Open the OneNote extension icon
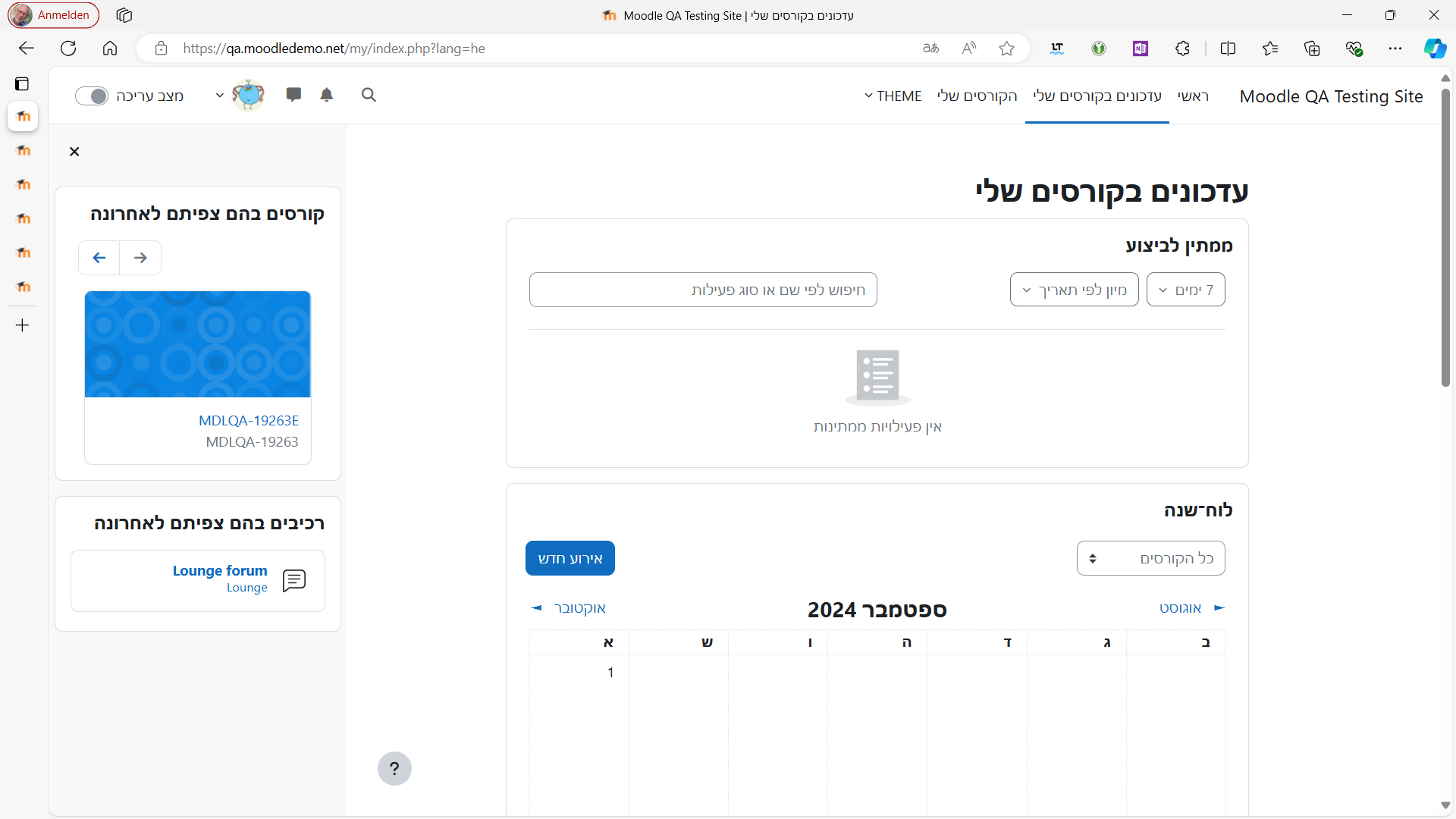The width and height of the screenshot is (1456, 819). click(1141, 49)
